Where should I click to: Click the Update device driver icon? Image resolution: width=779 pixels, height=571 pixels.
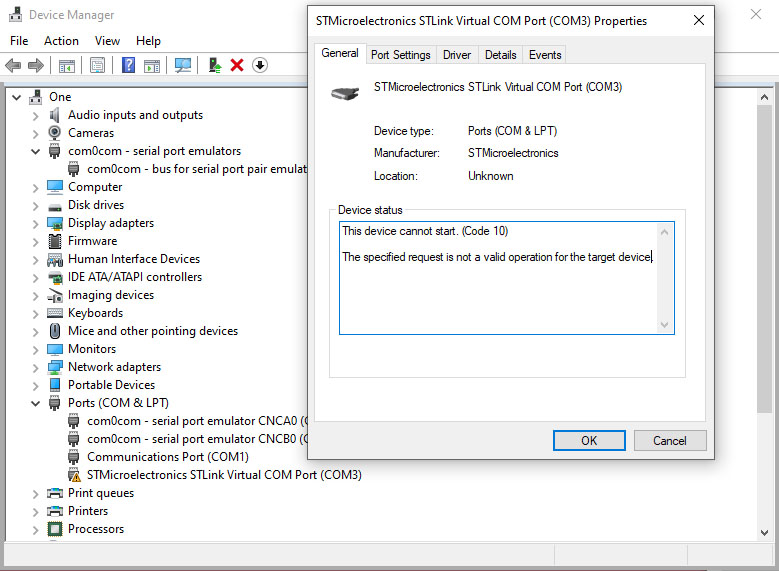[215, 65]
